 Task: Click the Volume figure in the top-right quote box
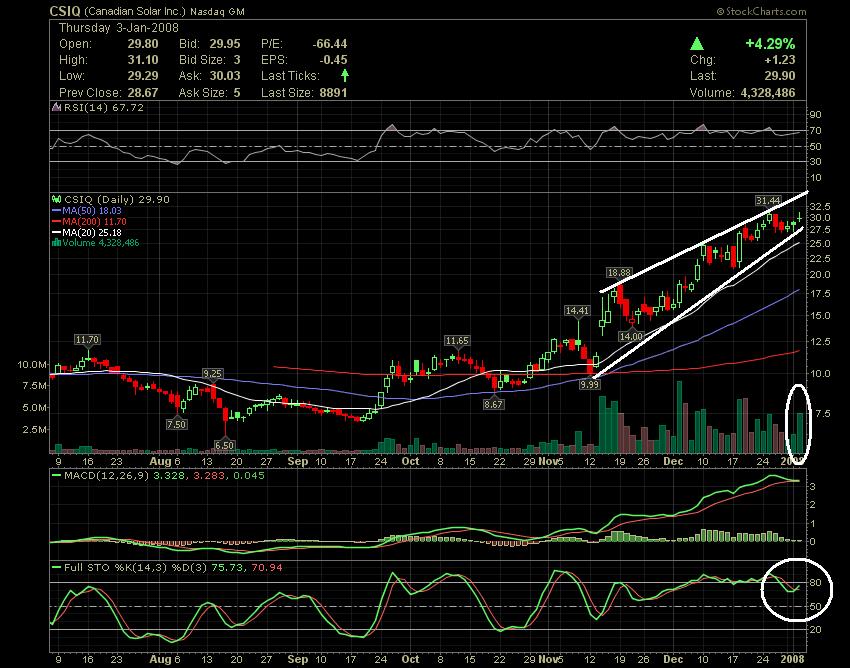pos(768,93)
